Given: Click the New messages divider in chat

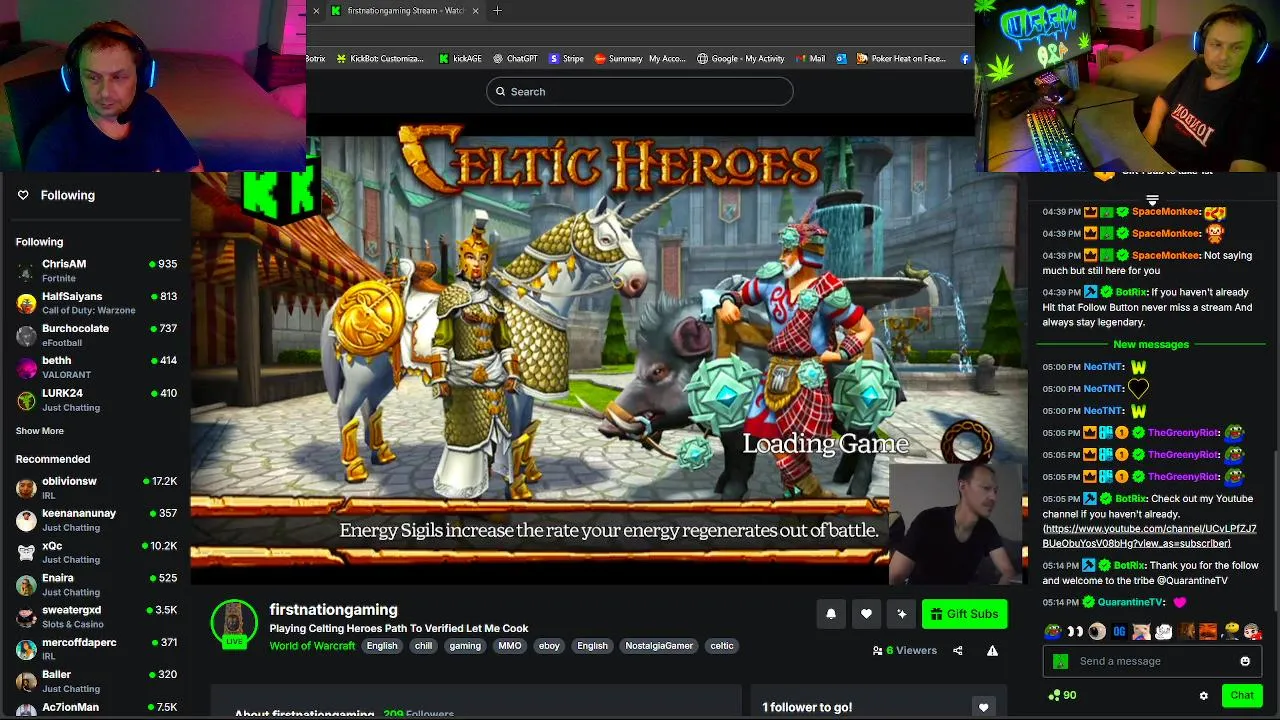Looking at the screenshot, I should pyautogui.click(x=1151, y=345).
